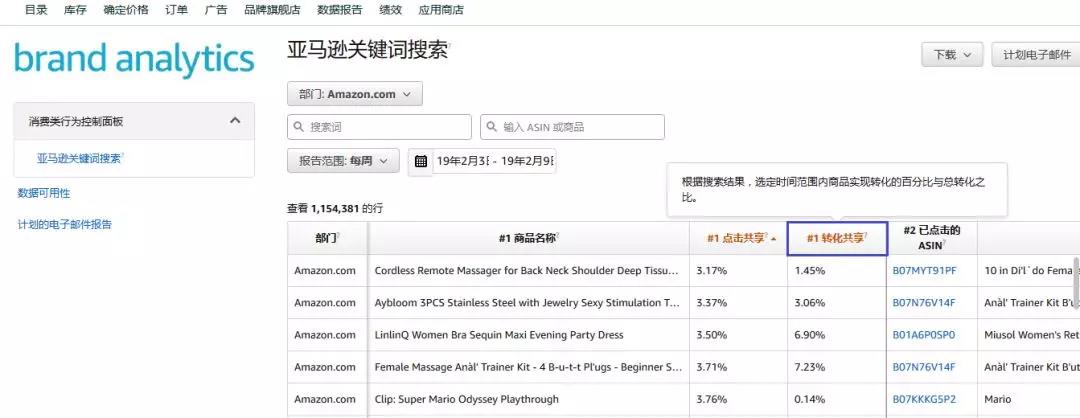Open ASIN link B07KKKG5P2
Image resolution: width=1080 pixels, height=418 pixels.
pos(924,399)
